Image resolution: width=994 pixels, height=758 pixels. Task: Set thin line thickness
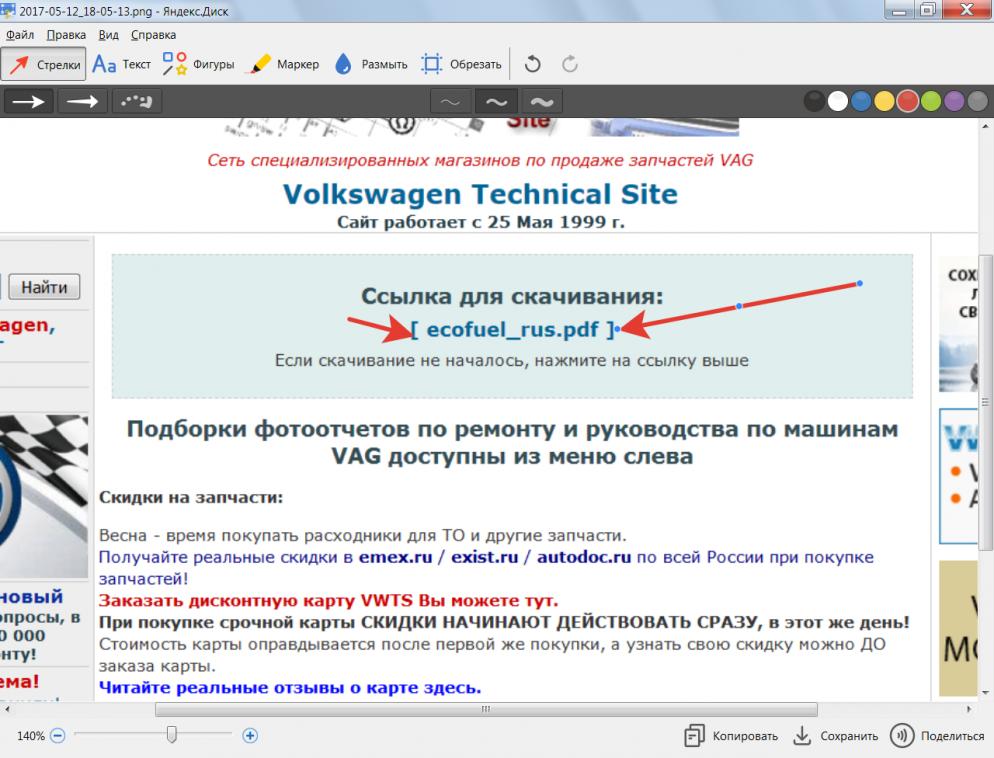coord(450,101)
